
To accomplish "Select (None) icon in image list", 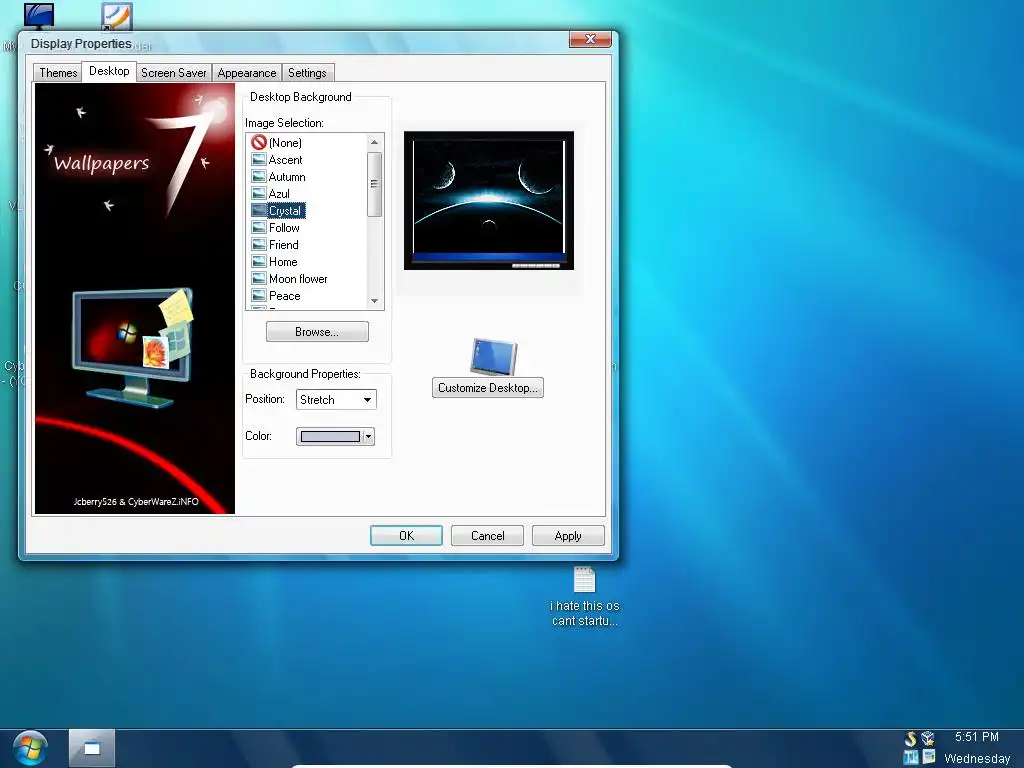I will click(259, 142).
